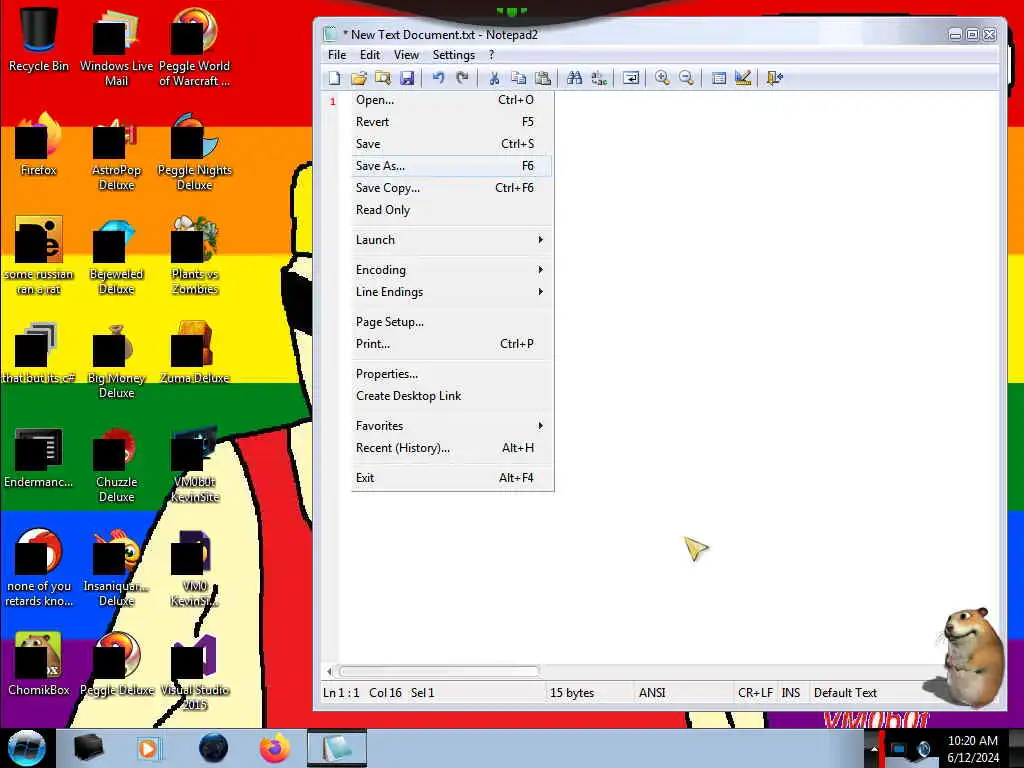Click the Zoom Out magnifier icon
The height and width of the screenshot is (768, 1024).
(686, 78)
